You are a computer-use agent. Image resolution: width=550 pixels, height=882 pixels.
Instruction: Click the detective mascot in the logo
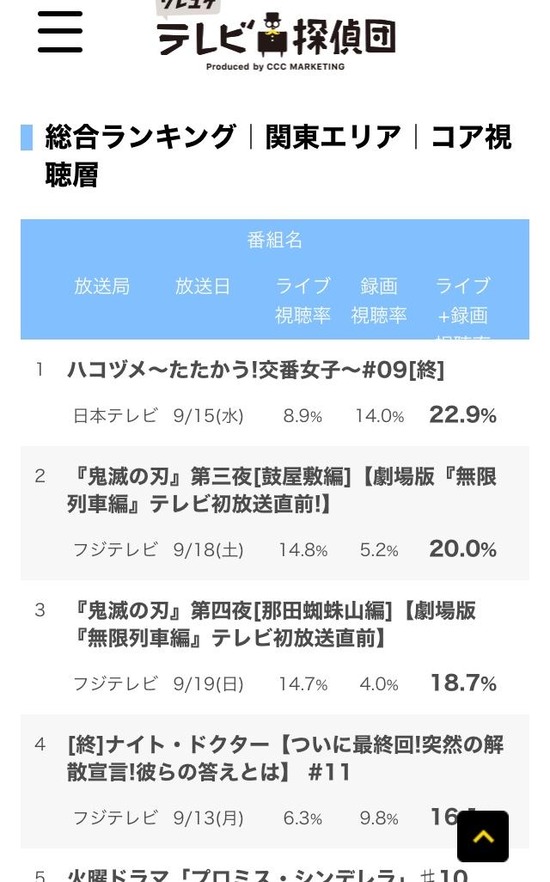[x=273, y=34]
